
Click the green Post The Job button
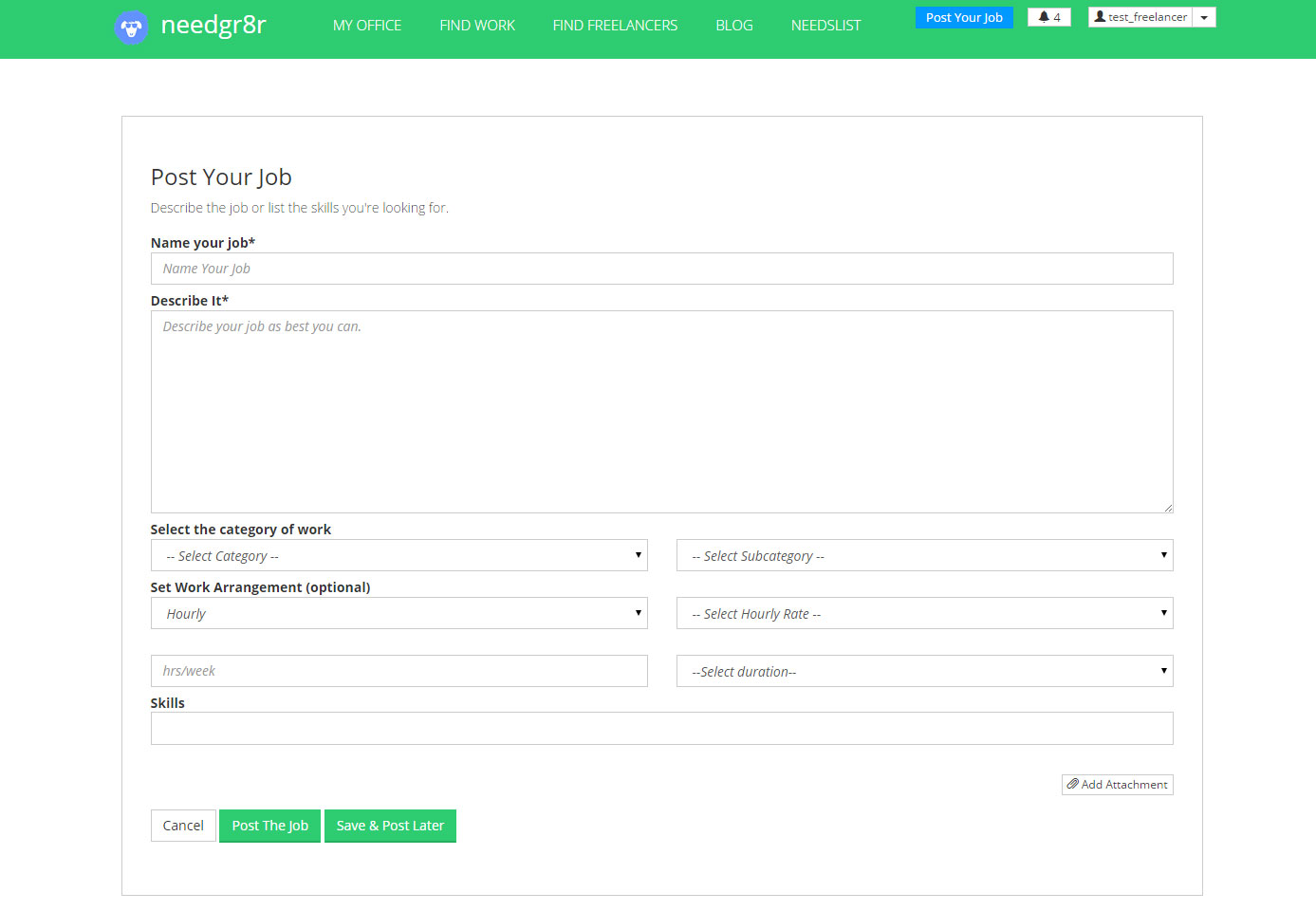tap(269, 826)
